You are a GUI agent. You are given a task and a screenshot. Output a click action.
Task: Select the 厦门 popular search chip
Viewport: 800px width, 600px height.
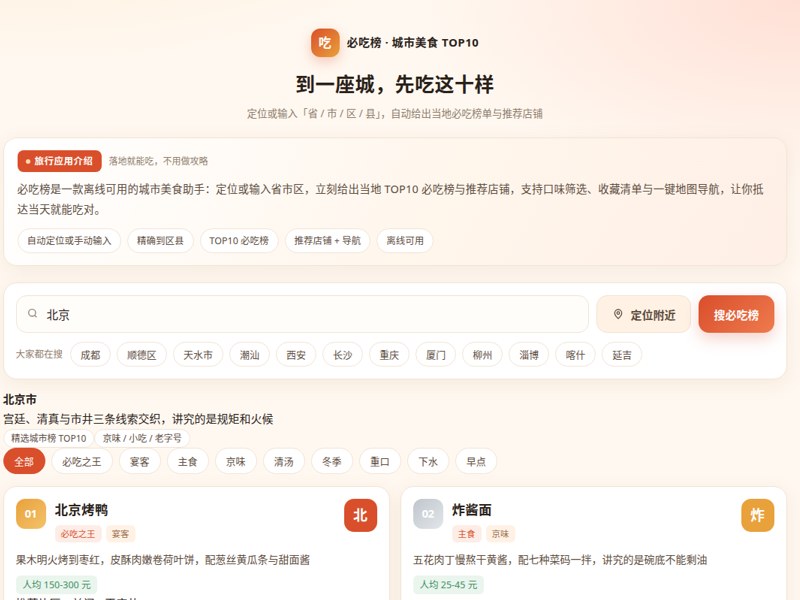435,355
